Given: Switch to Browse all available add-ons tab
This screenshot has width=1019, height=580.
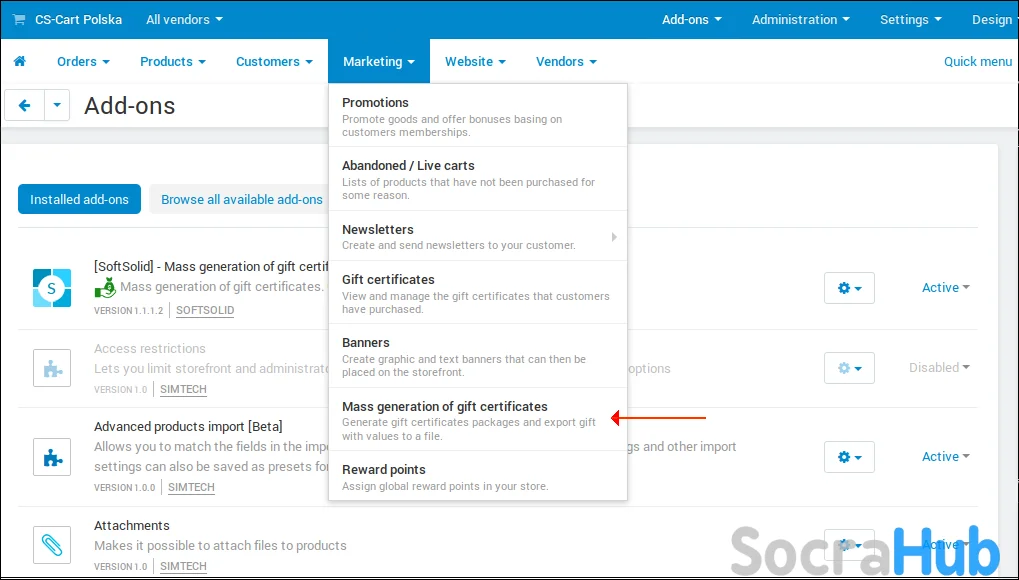Looking at the screenshot, I should [242, 200].
